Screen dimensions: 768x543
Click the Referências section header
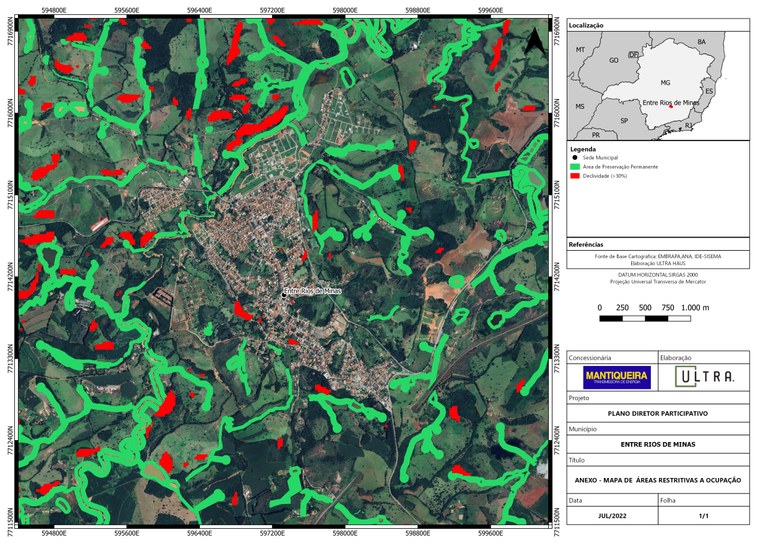(586, 244)
